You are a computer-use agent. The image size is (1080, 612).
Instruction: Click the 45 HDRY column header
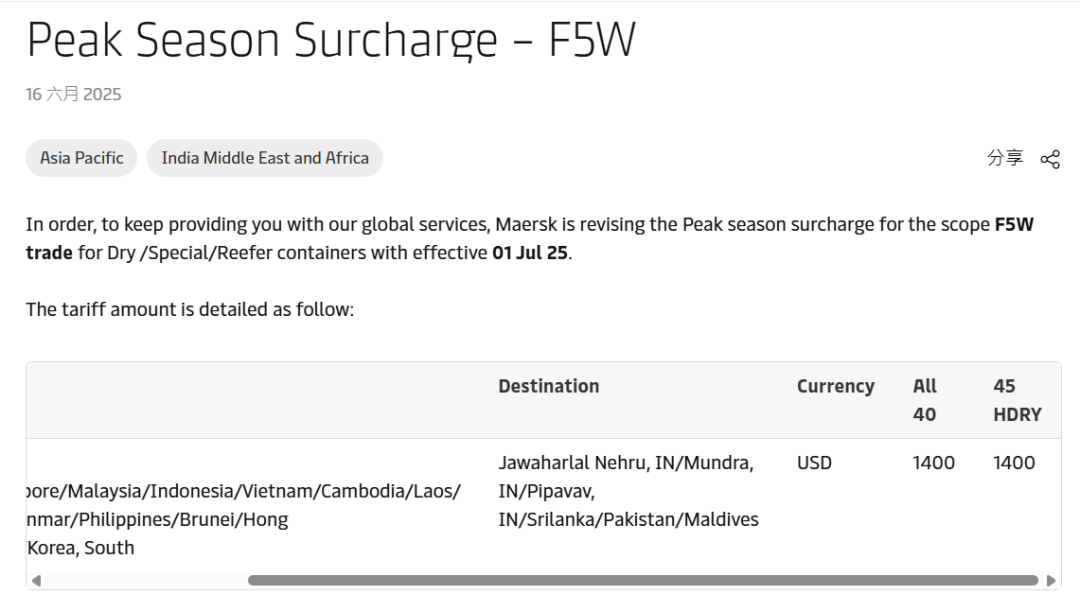point(1016,399)
